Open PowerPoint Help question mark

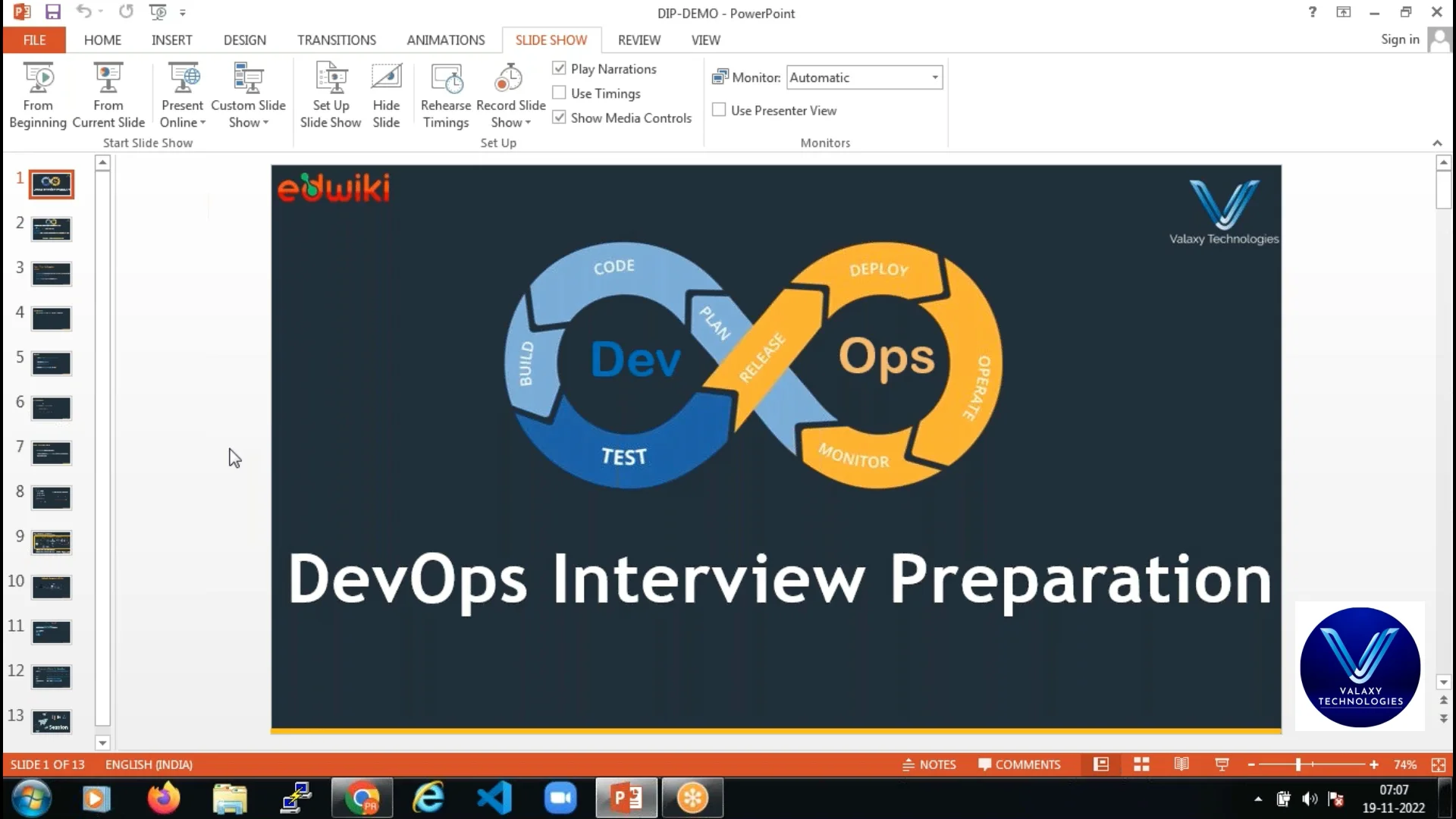pyautogui.click(x=1313, y=12)
